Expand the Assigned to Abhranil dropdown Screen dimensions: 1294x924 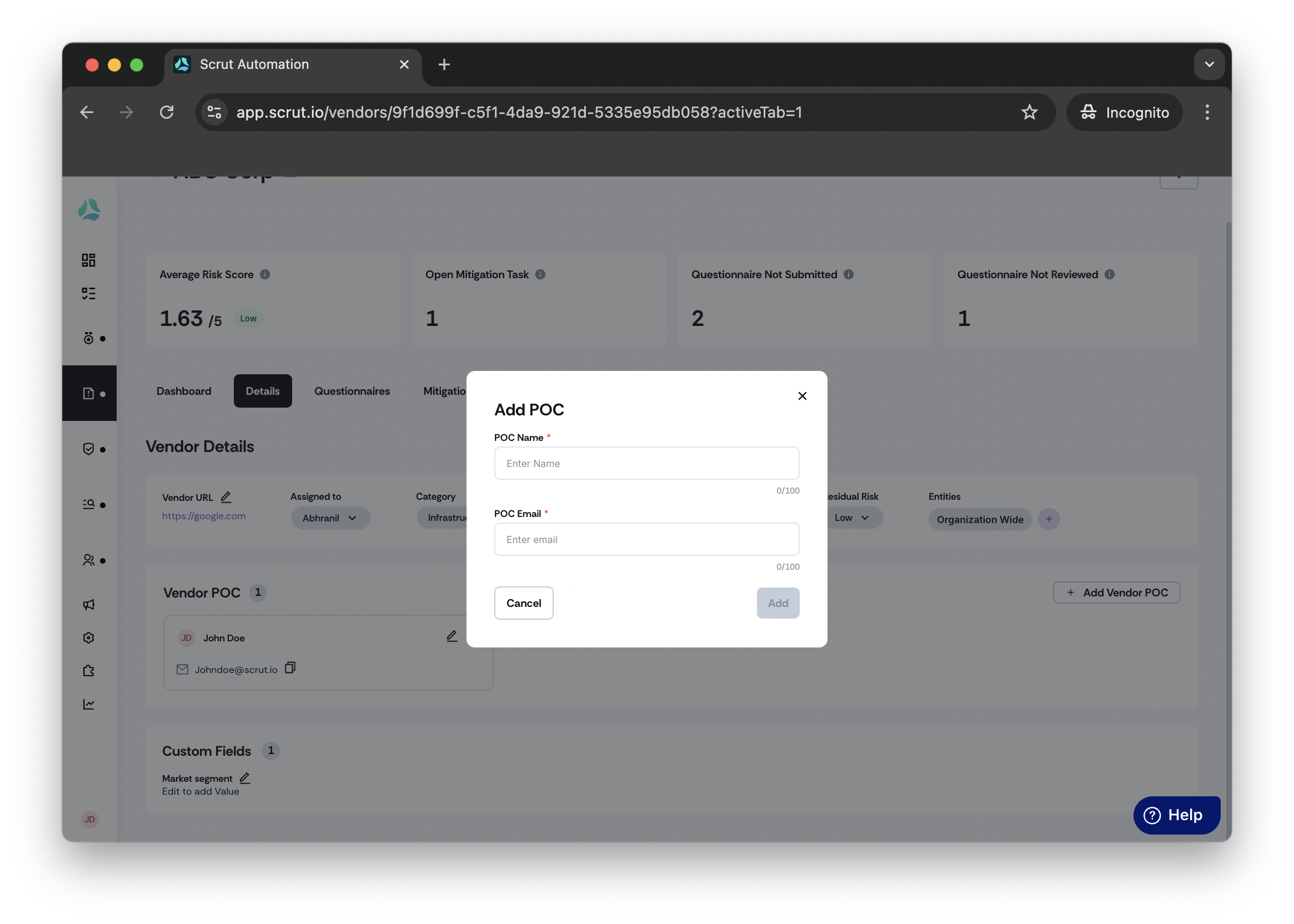[x=330, y=518]
